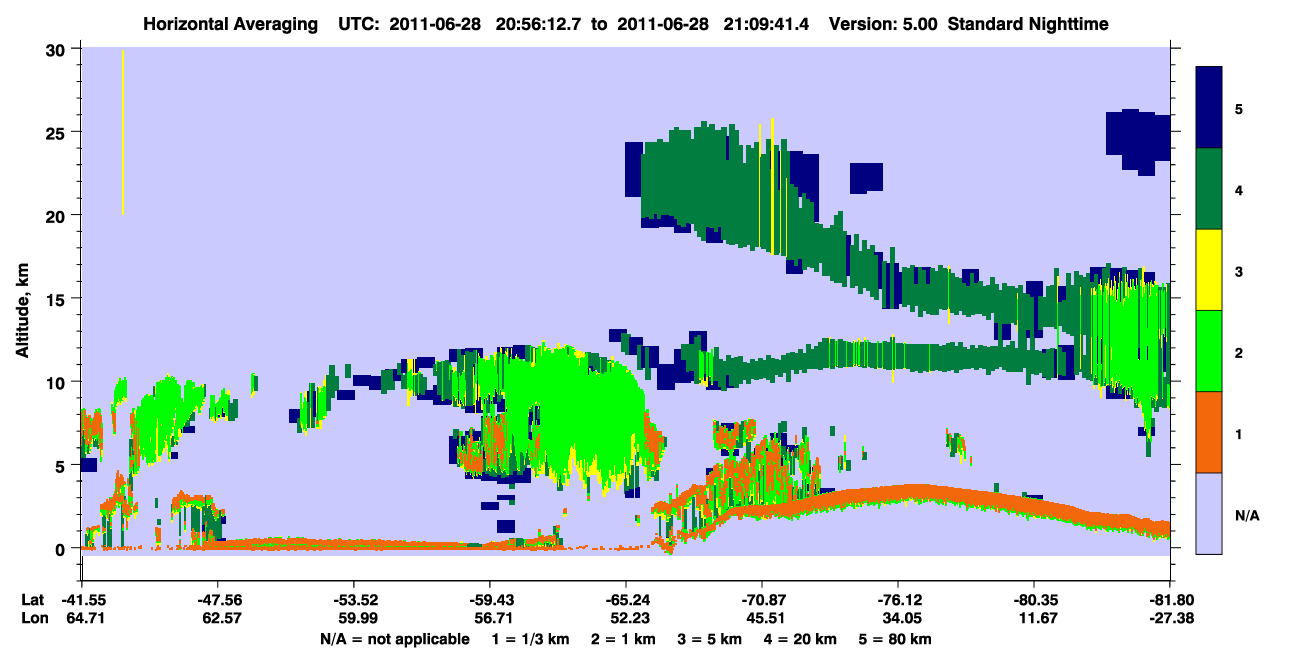Click the light green legend swatch labeled 2
Screen dimensions: 1300x667
pos(1210,351)
